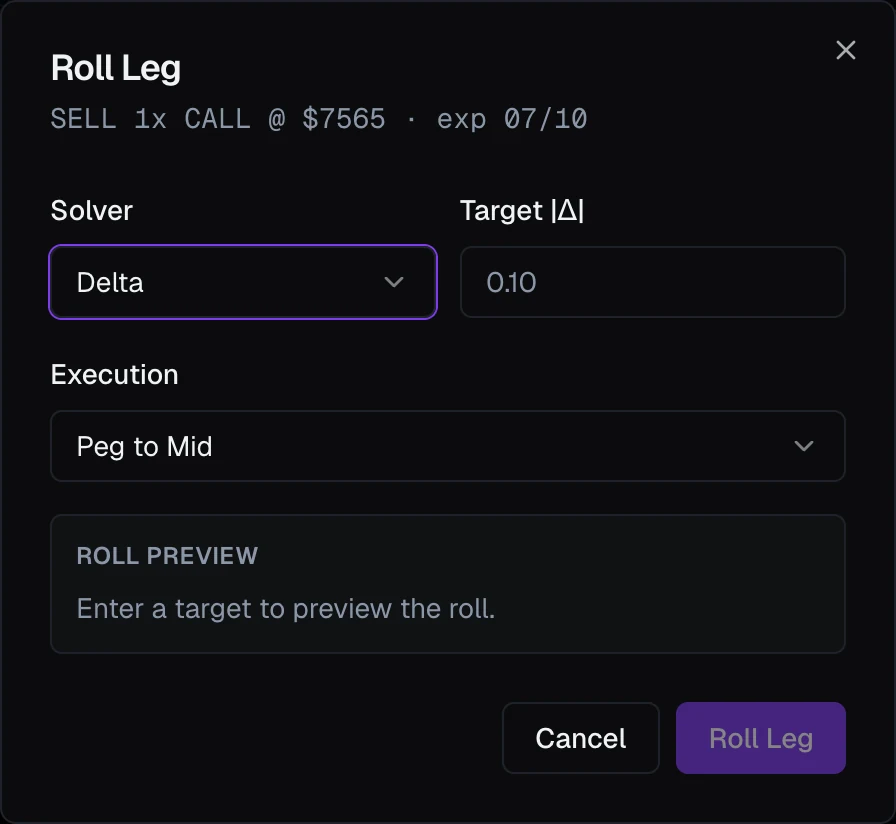Confirm with the purple Roll Leg button
Viewport: 896px width, 824px height.
(761, 738)
